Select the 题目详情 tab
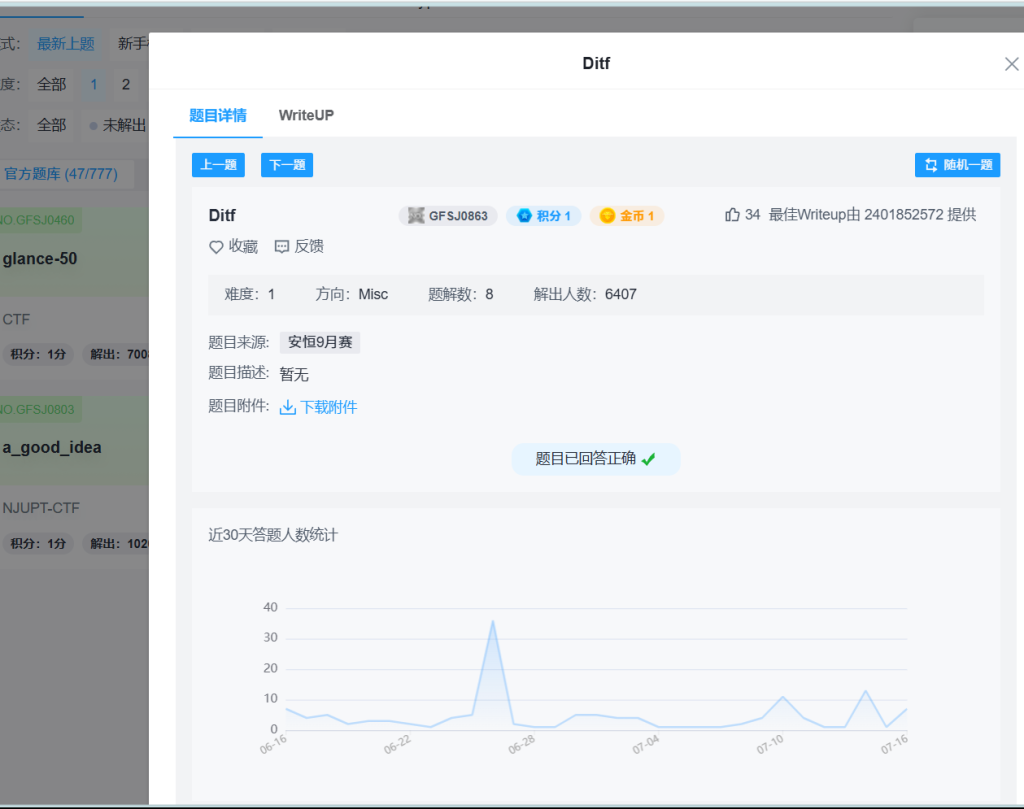1024x809 pixels. pos(218,115)
